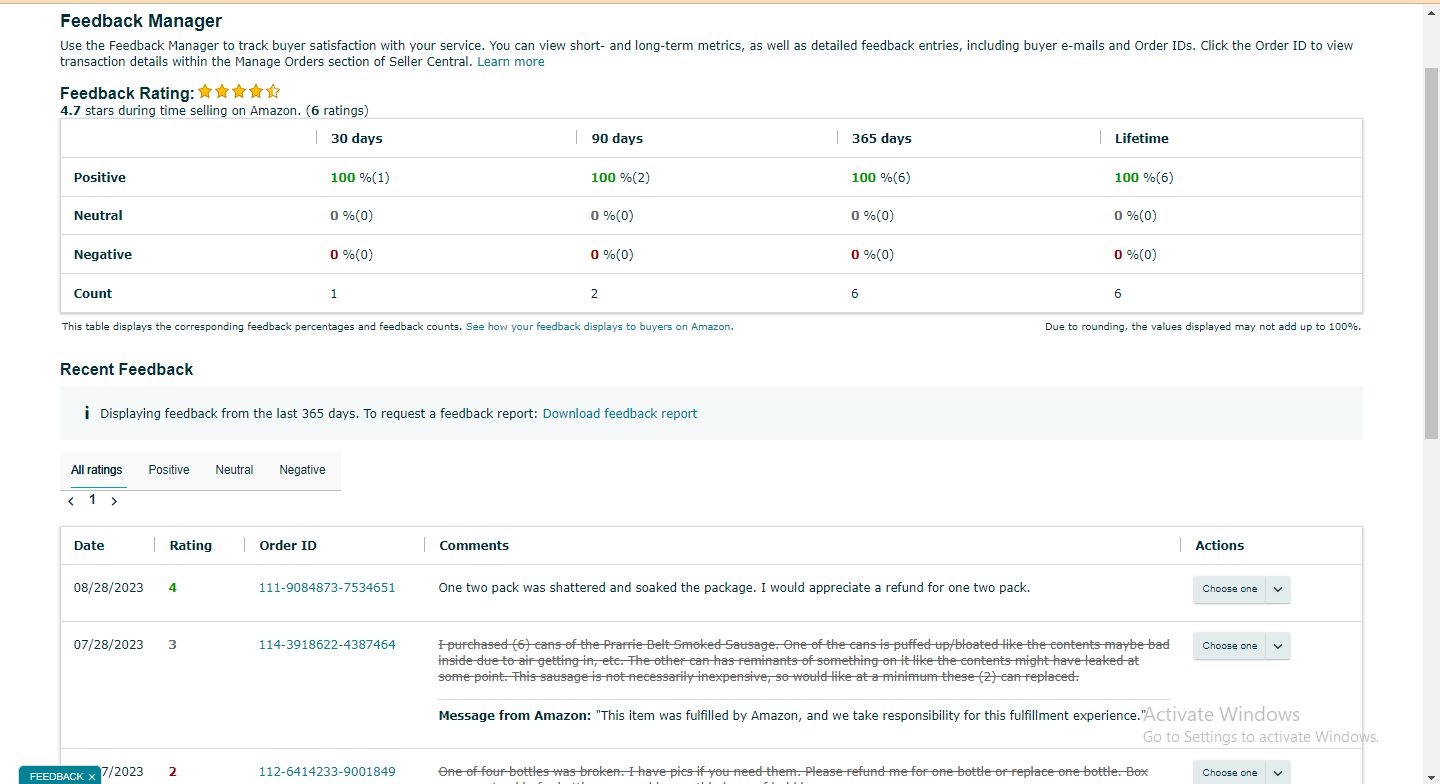Click the Lifetime Positive value 100 %(6)
Screen dimensions: 1440x784
click(x=1144, y=178)
